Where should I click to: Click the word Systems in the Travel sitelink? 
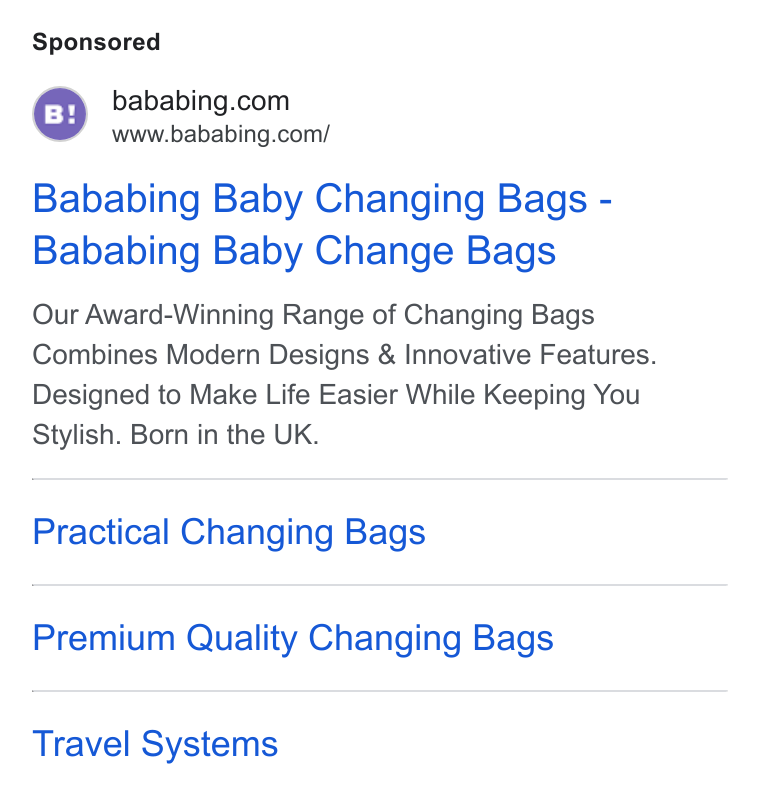(209, 746)
